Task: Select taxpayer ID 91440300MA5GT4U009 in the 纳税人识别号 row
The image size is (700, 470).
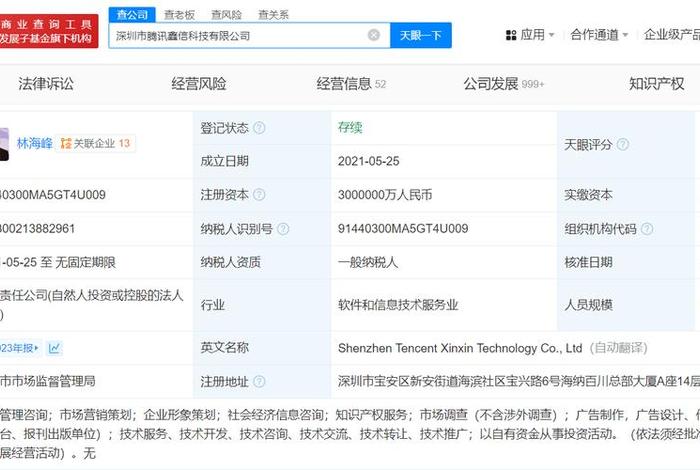Action: 403,229
